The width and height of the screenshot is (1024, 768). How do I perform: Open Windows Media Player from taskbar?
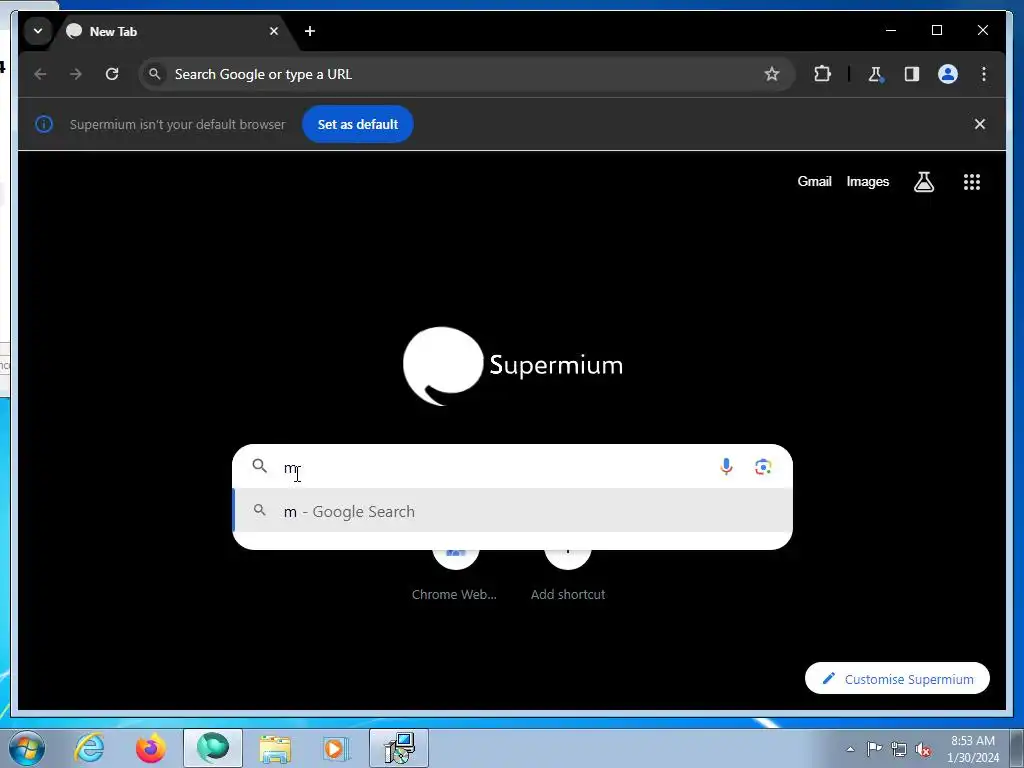click(336, 748)
